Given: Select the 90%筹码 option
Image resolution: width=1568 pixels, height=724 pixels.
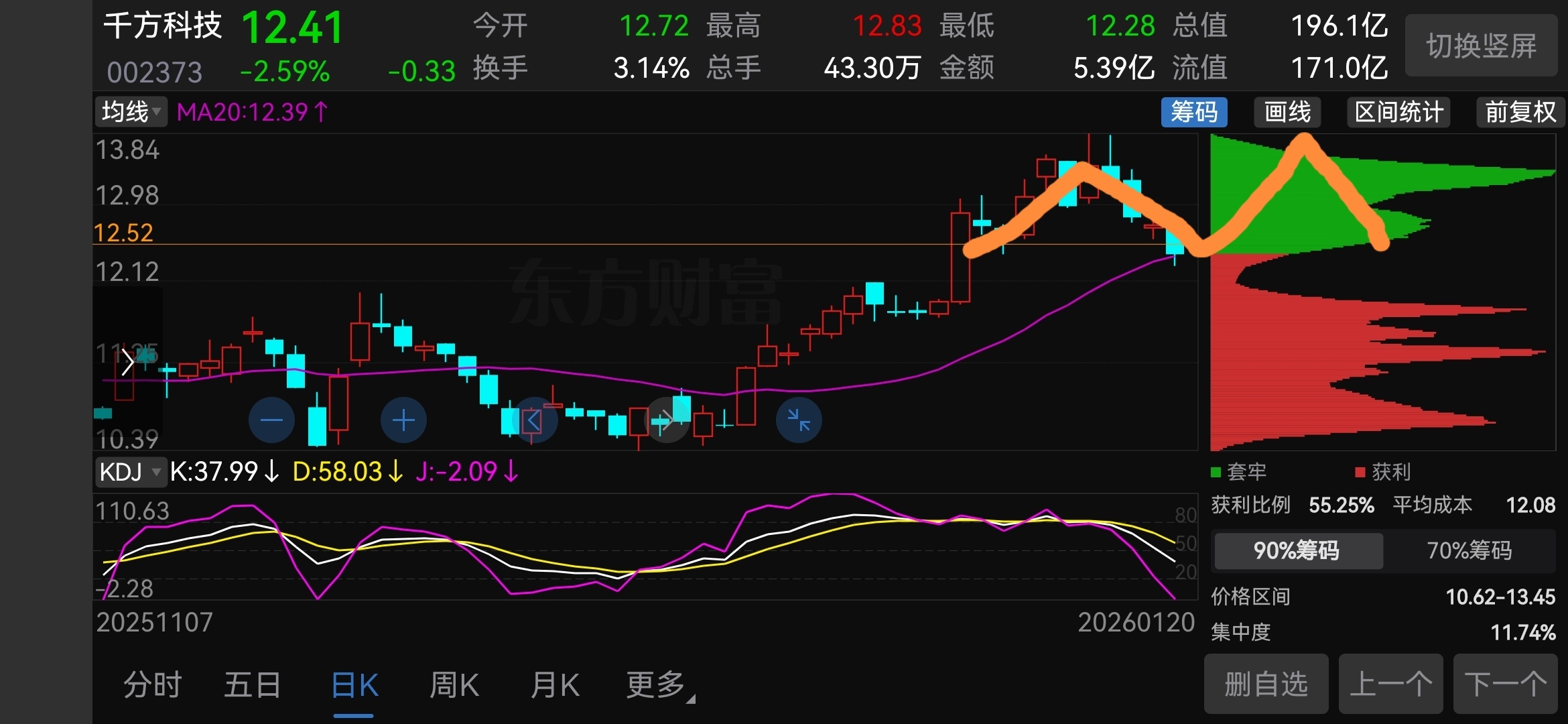Looking at the screenshot, I should 1297,550.
